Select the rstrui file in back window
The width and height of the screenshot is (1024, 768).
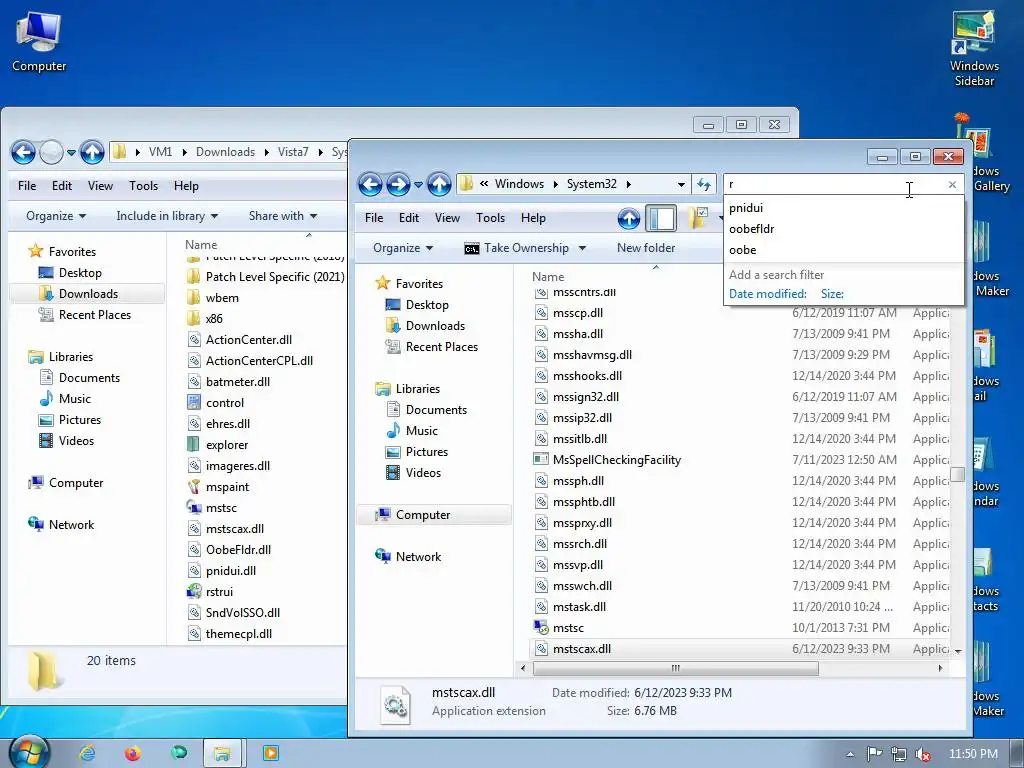point(219,592)
